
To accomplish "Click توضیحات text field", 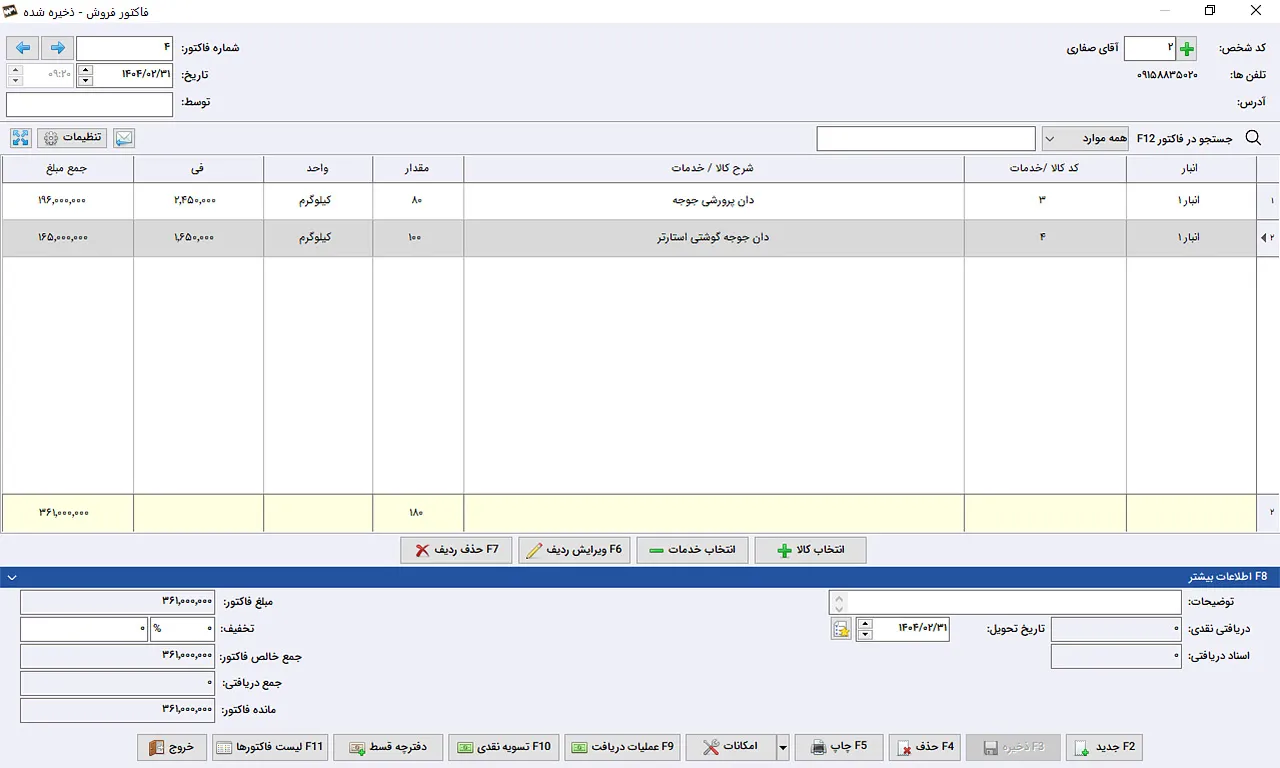I will pos(1013,602).
